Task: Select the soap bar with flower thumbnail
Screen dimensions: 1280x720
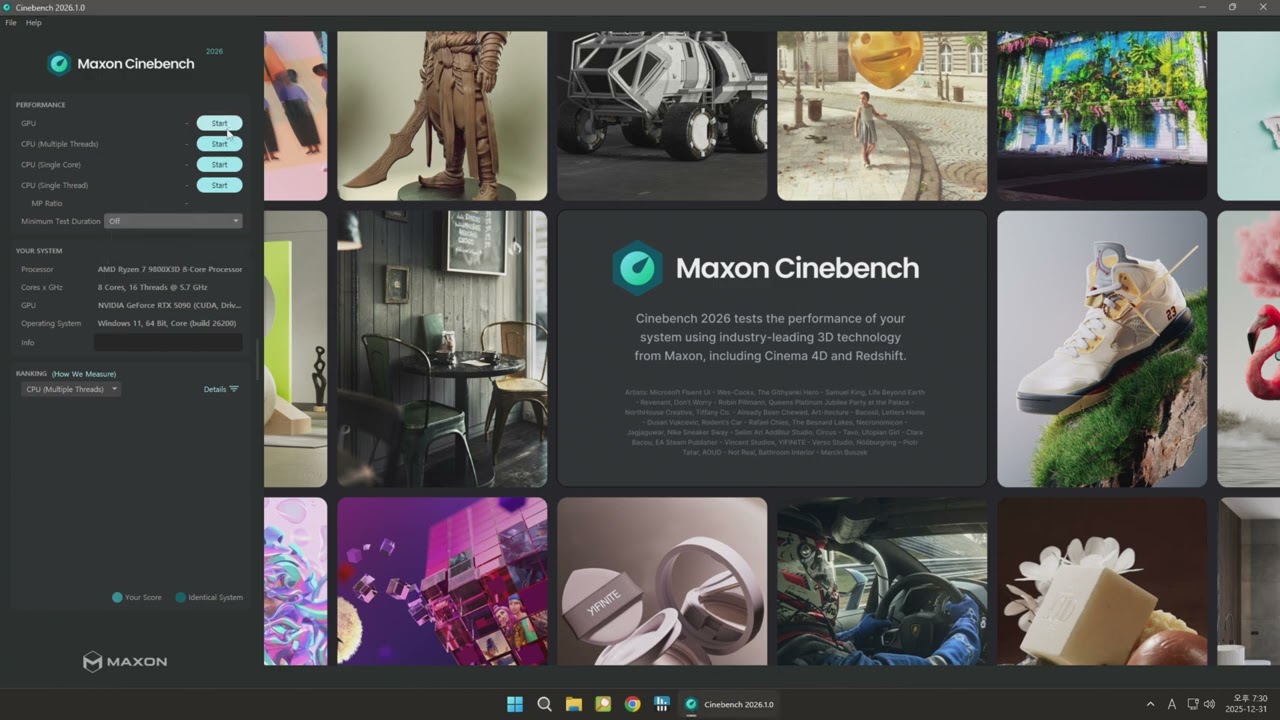Action: point(1102,581)
